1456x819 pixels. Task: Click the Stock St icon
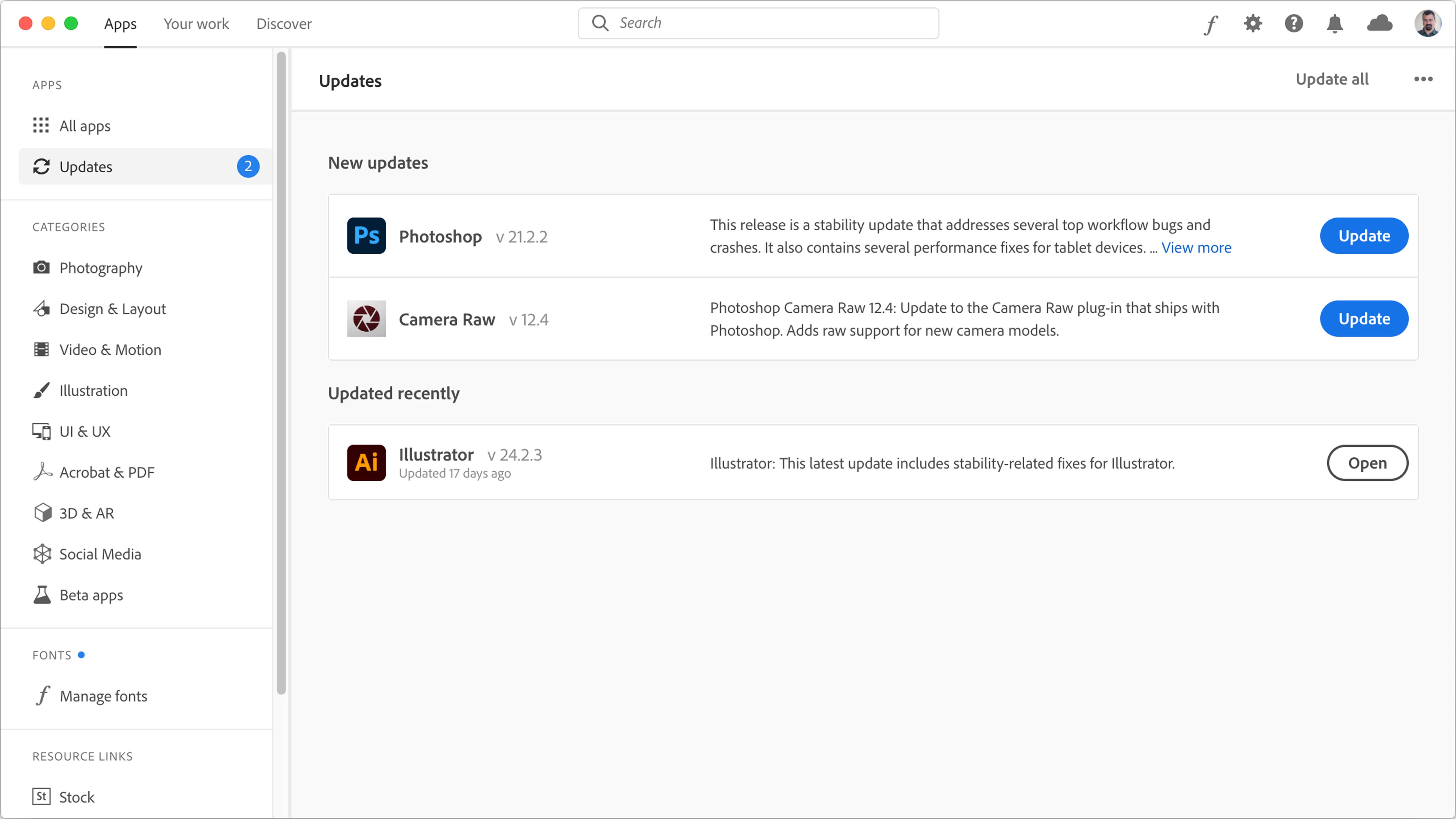coord(41,796)
